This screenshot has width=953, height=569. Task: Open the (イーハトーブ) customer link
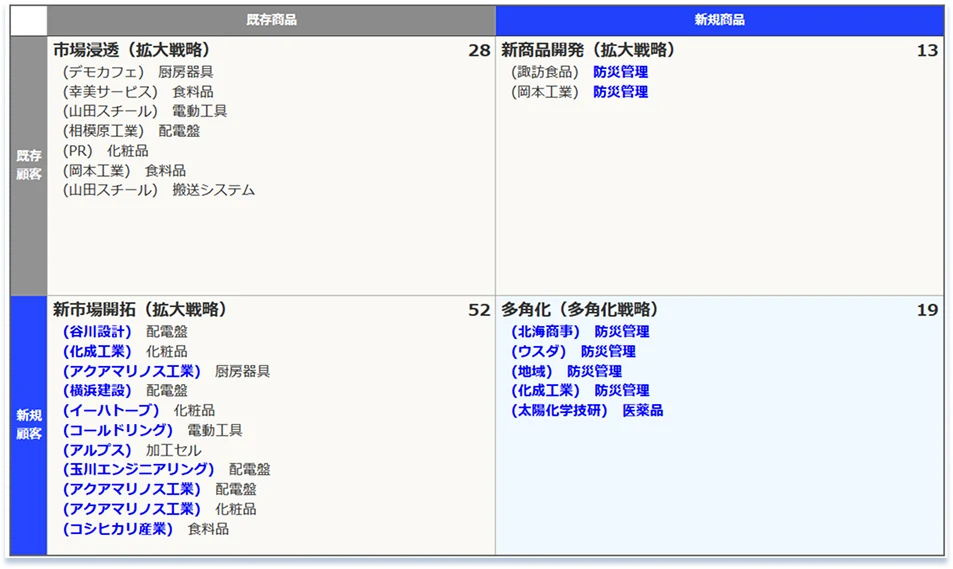coord(111,410)
